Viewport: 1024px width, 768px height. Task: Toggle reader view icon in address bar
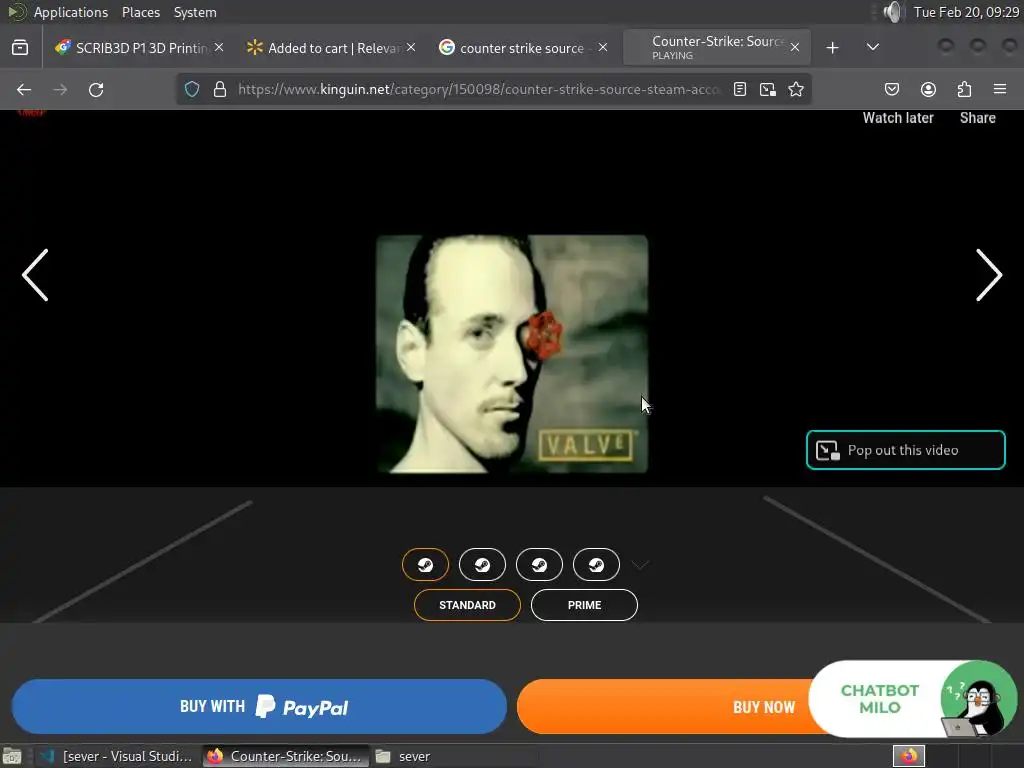pyautogui.click(x=739, y=89)
